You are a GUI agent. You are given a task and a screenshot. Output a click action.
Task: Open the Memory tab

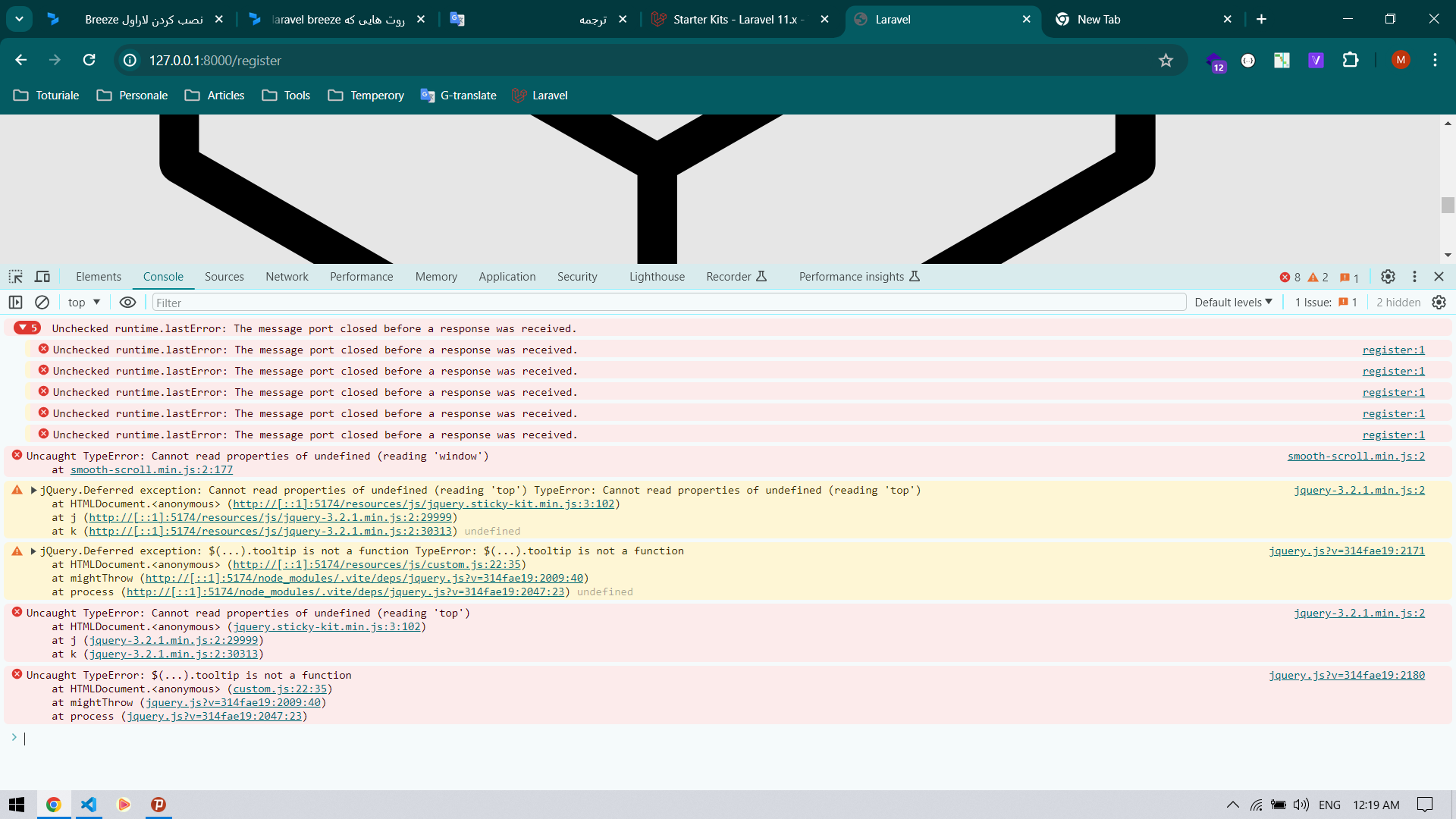click(x=436, y=277)
